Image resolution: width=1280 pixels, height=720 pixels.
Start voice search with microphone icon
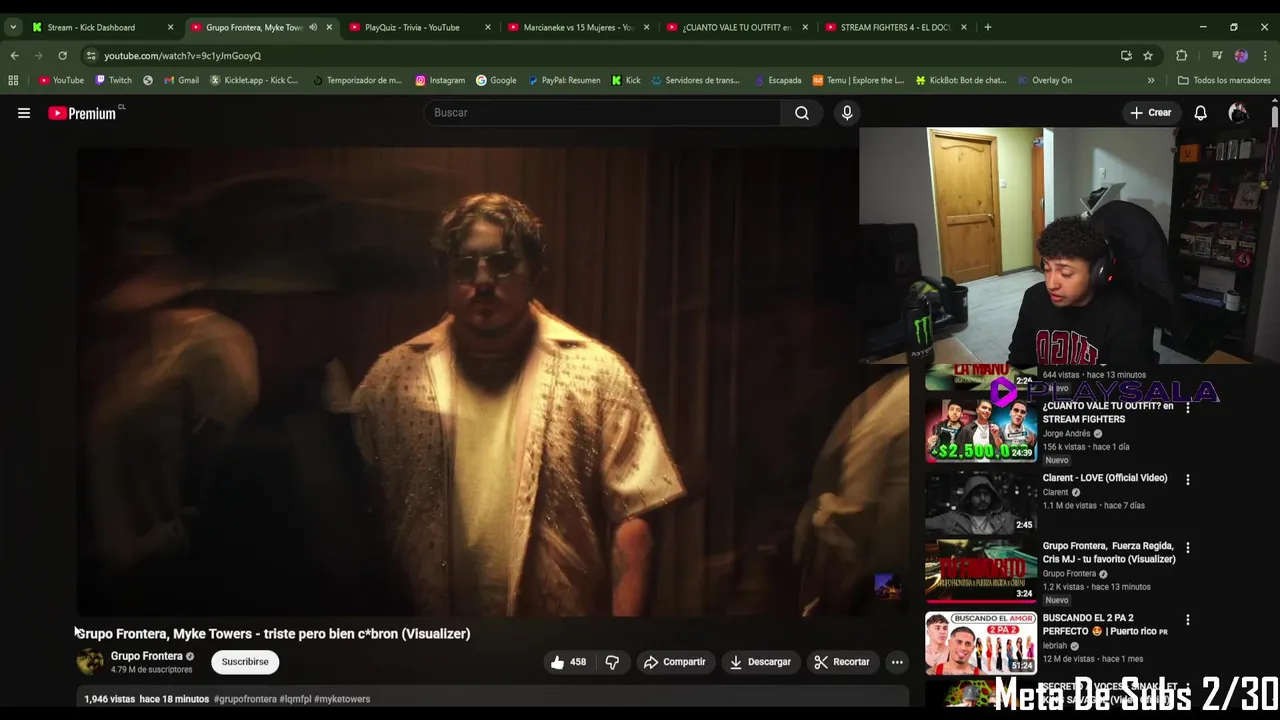(x=847, y=113)
